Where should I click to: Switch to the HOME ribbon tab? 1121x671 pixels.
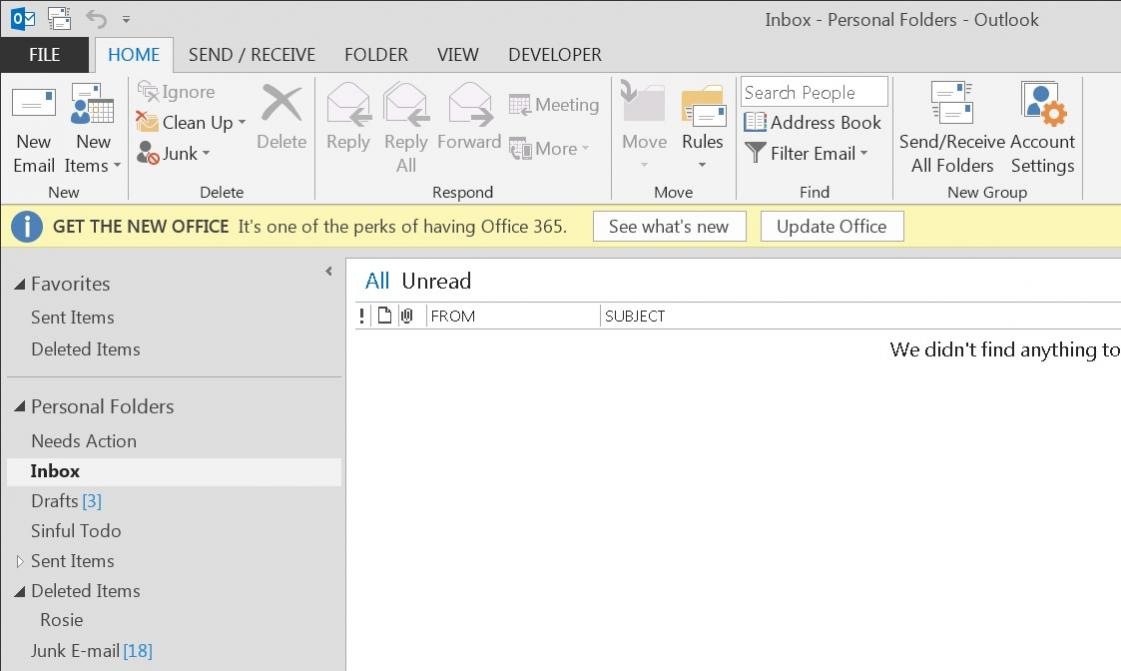134,54
